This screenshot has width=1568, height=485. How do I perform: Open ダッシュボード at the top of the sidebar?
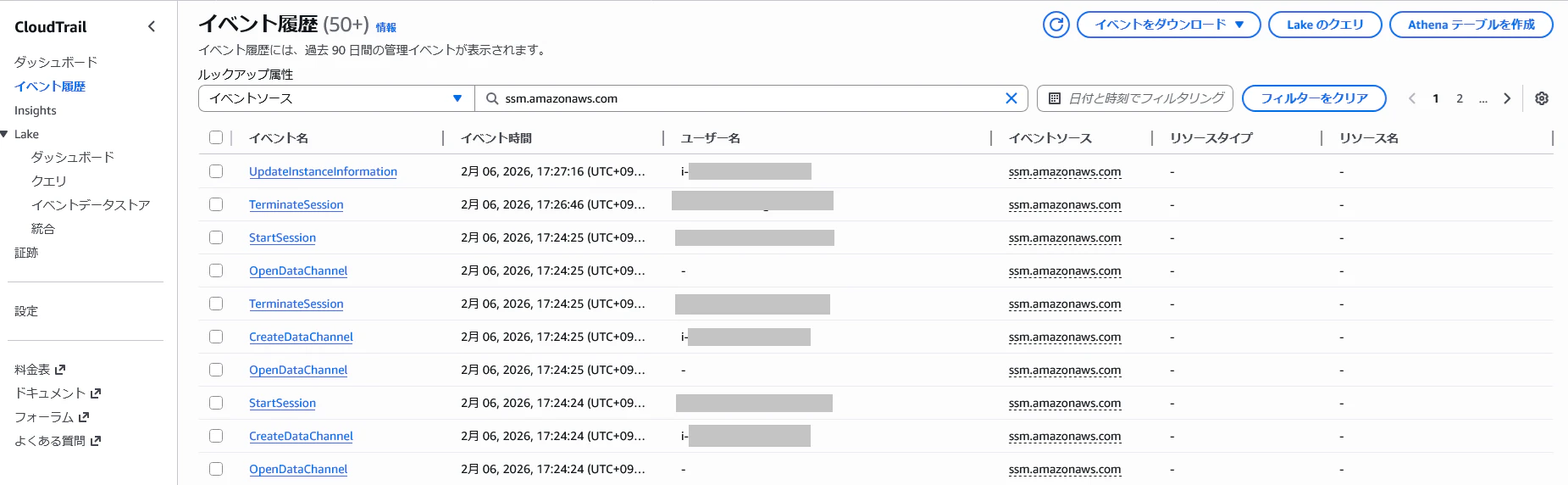tap(56, 62)
